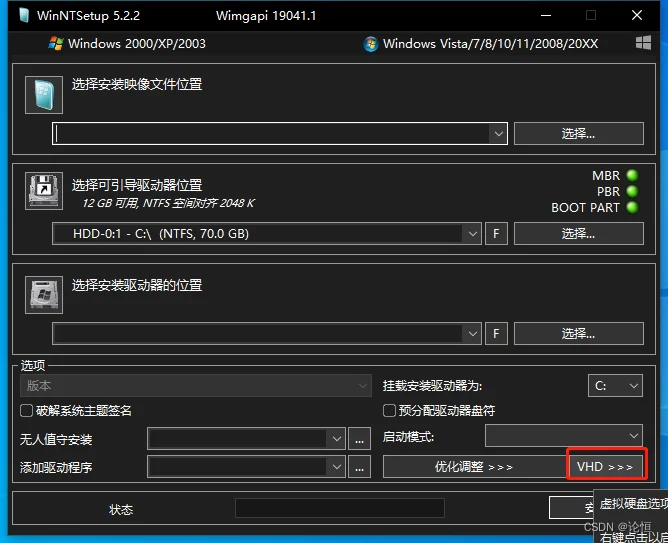Click the 选择安装驱动器的位置 heading
668x543 pixels.
137,285
